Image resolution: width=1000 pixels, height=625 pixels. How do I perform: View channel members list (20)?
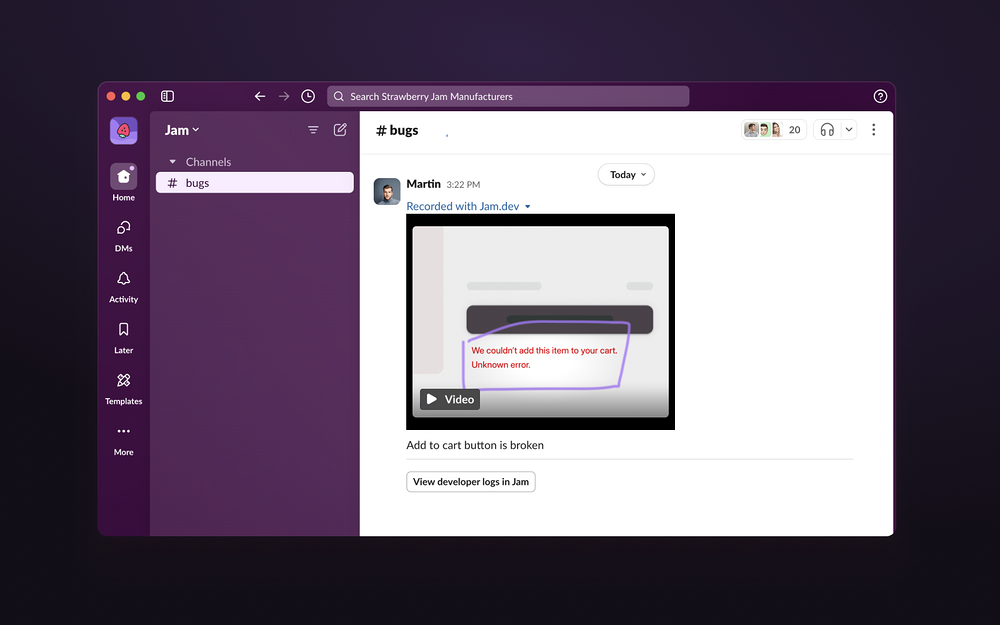pyautogui.click(x=774, y=130)
